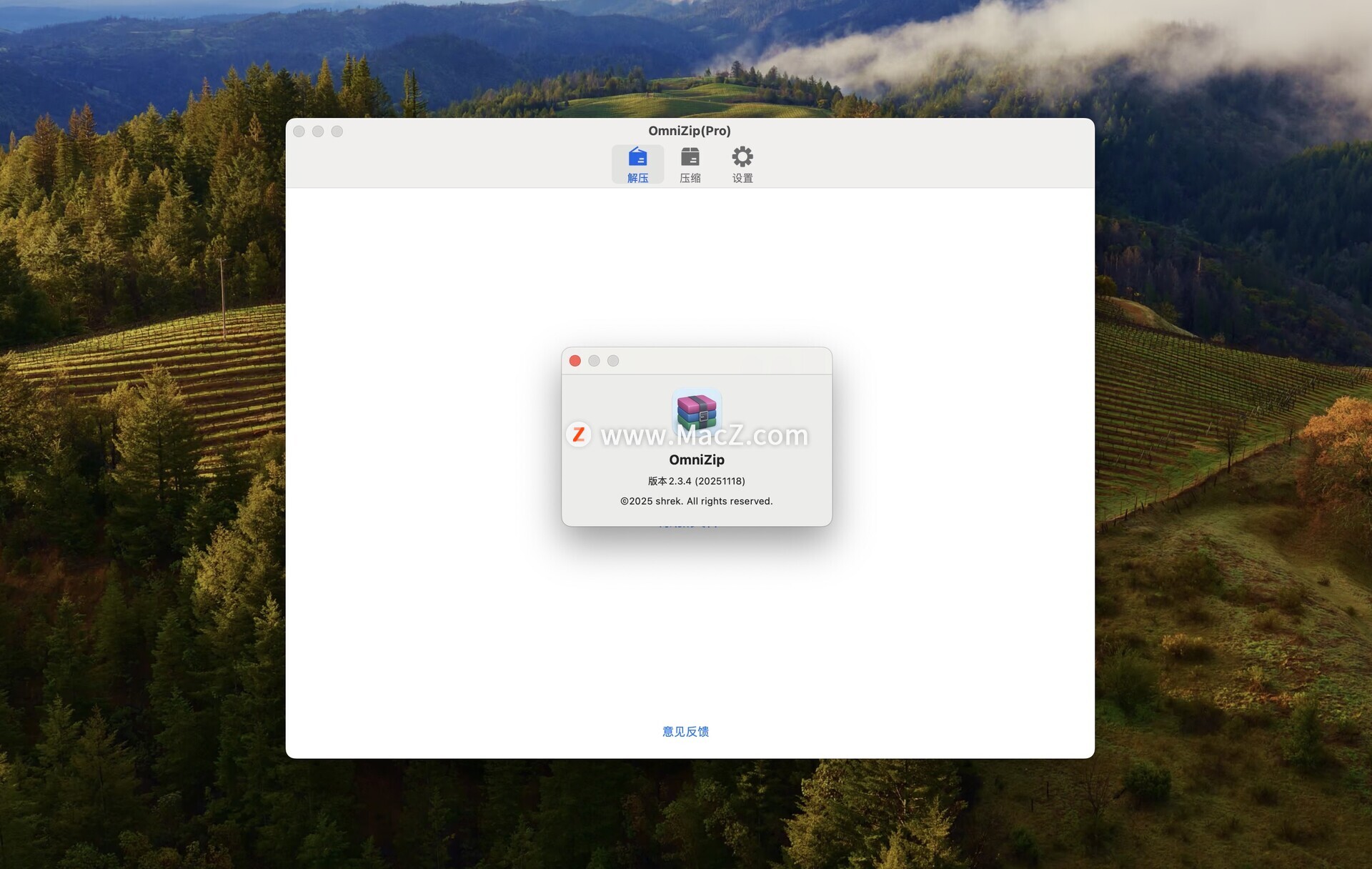Open the 设置 settings gear

[x=742, y=164]
